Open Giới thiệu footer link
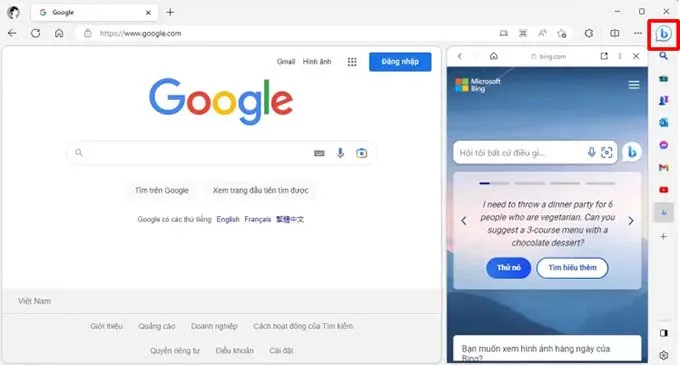Viewport: 680px width, 365px height. pyautogui.click(x=107, y=326)
